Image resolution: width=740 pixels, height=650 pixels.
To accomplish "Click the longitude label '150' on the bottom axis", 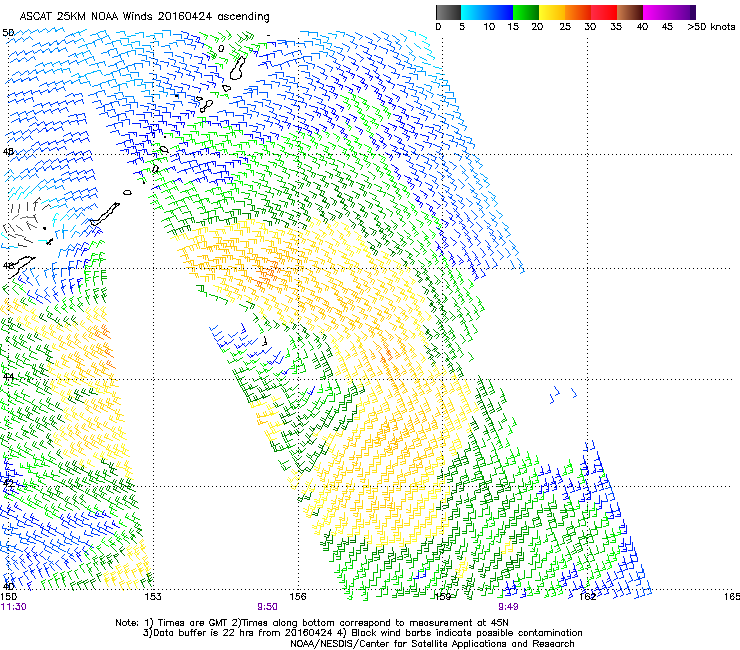I will (x=9, y=597).
